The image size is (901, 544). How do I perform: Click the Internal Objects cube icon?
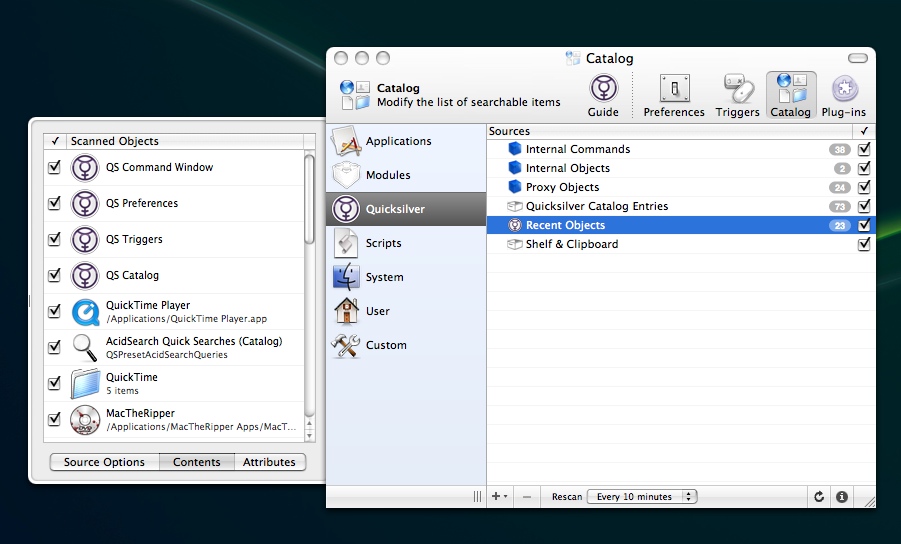point(515,168)
